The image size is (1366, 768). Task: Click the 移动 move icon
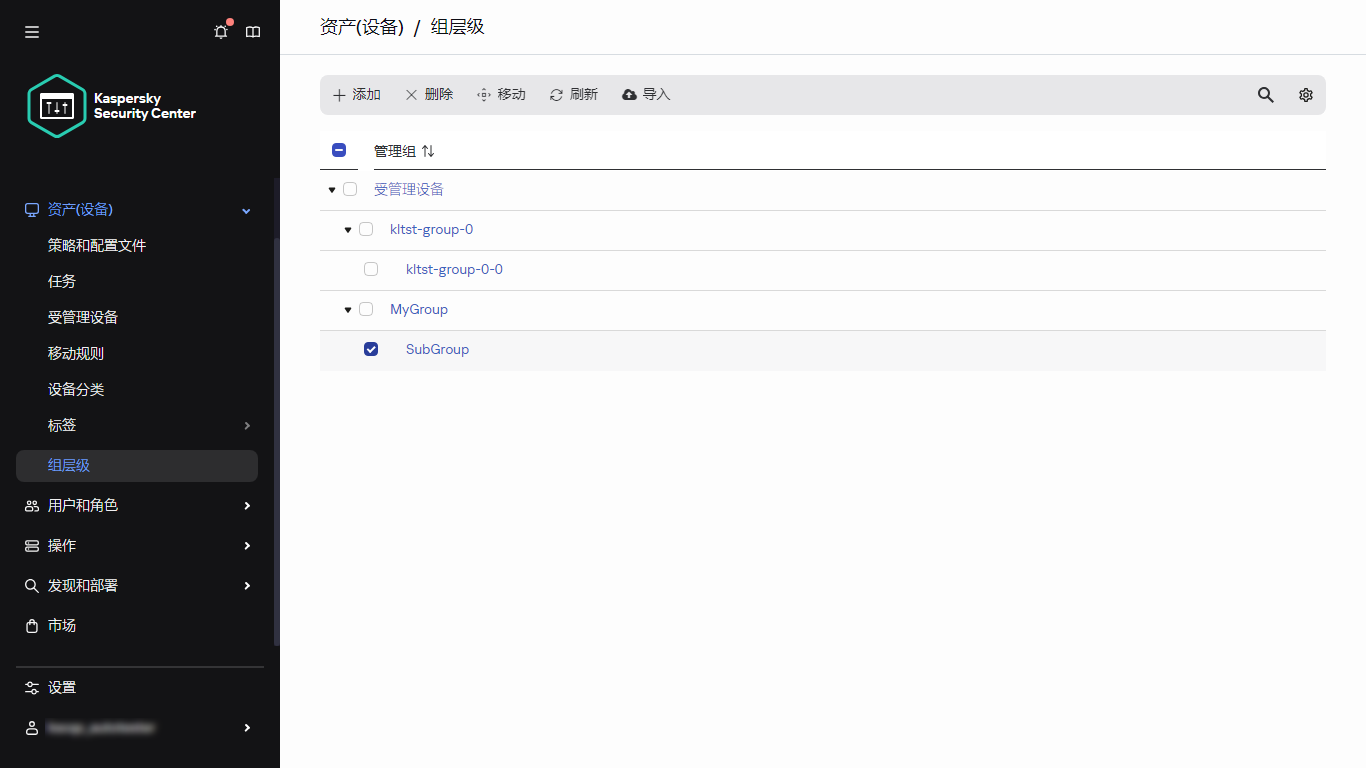pyautogui.click(x=500, y=94)
